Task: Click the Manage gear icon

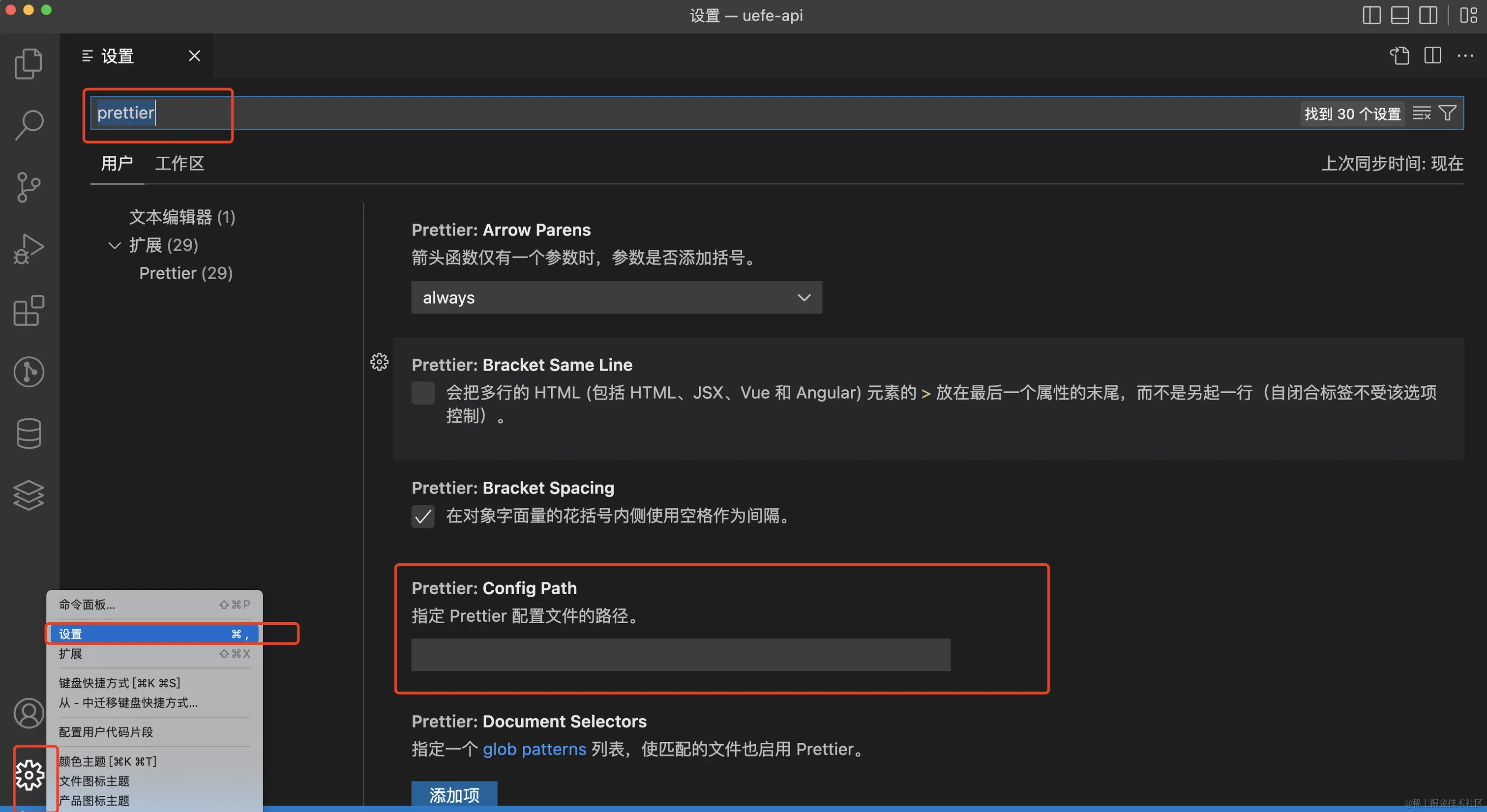Action: click(x=29, y=775)
